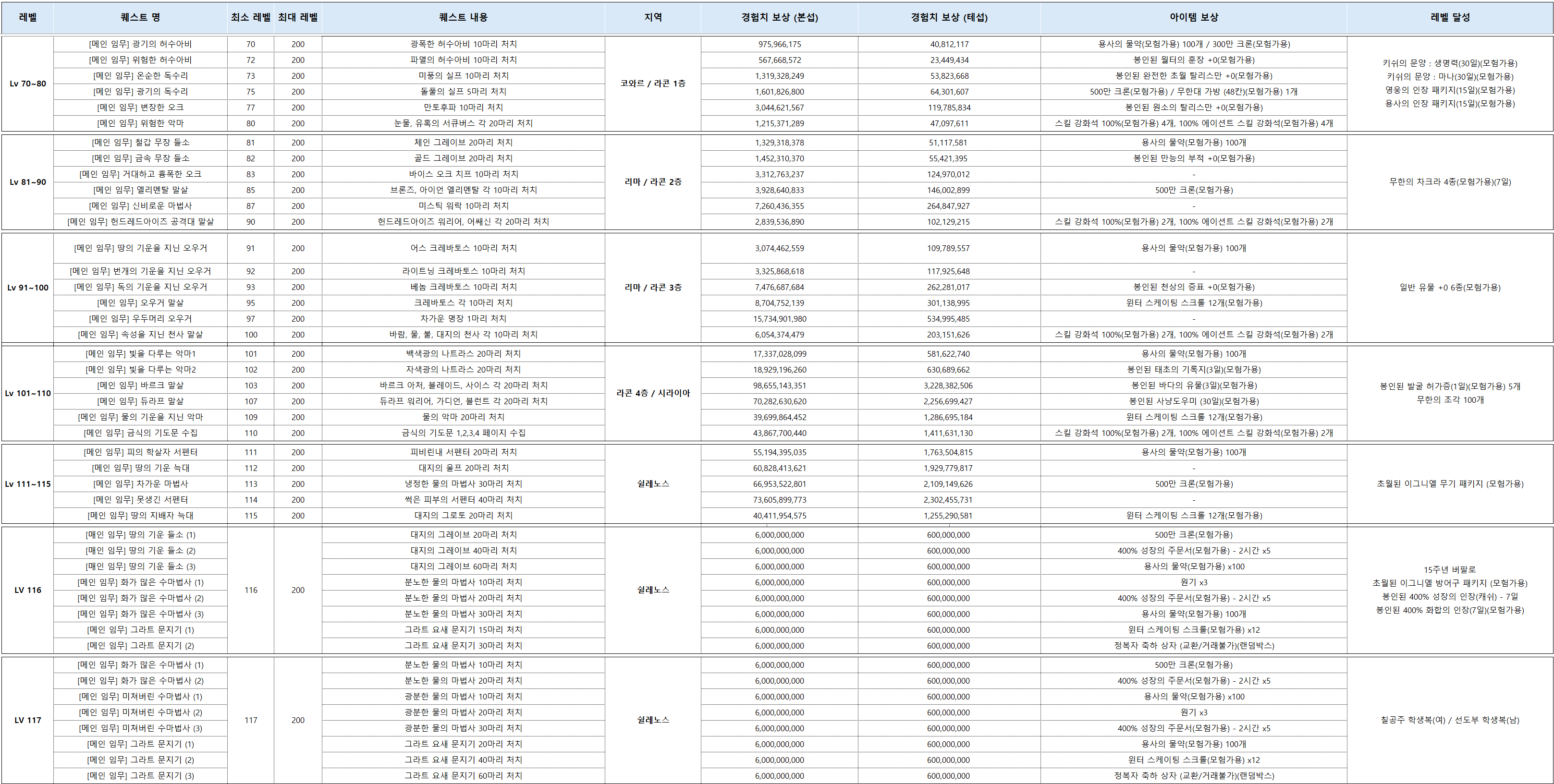Select the 'Lv 101~110' level cell
Image resolution: width=1554 pixels, height=784 pixels.
[x=28, y=393]
